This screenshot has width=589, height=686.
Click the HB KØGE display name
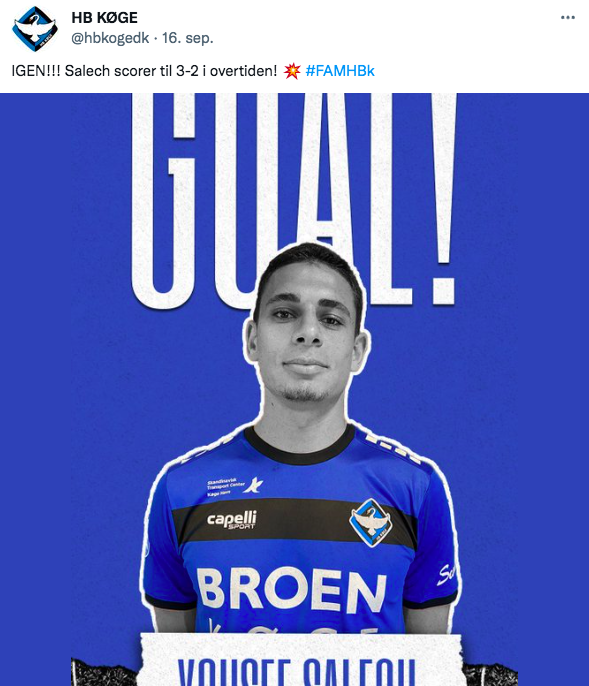click(105, 18)
